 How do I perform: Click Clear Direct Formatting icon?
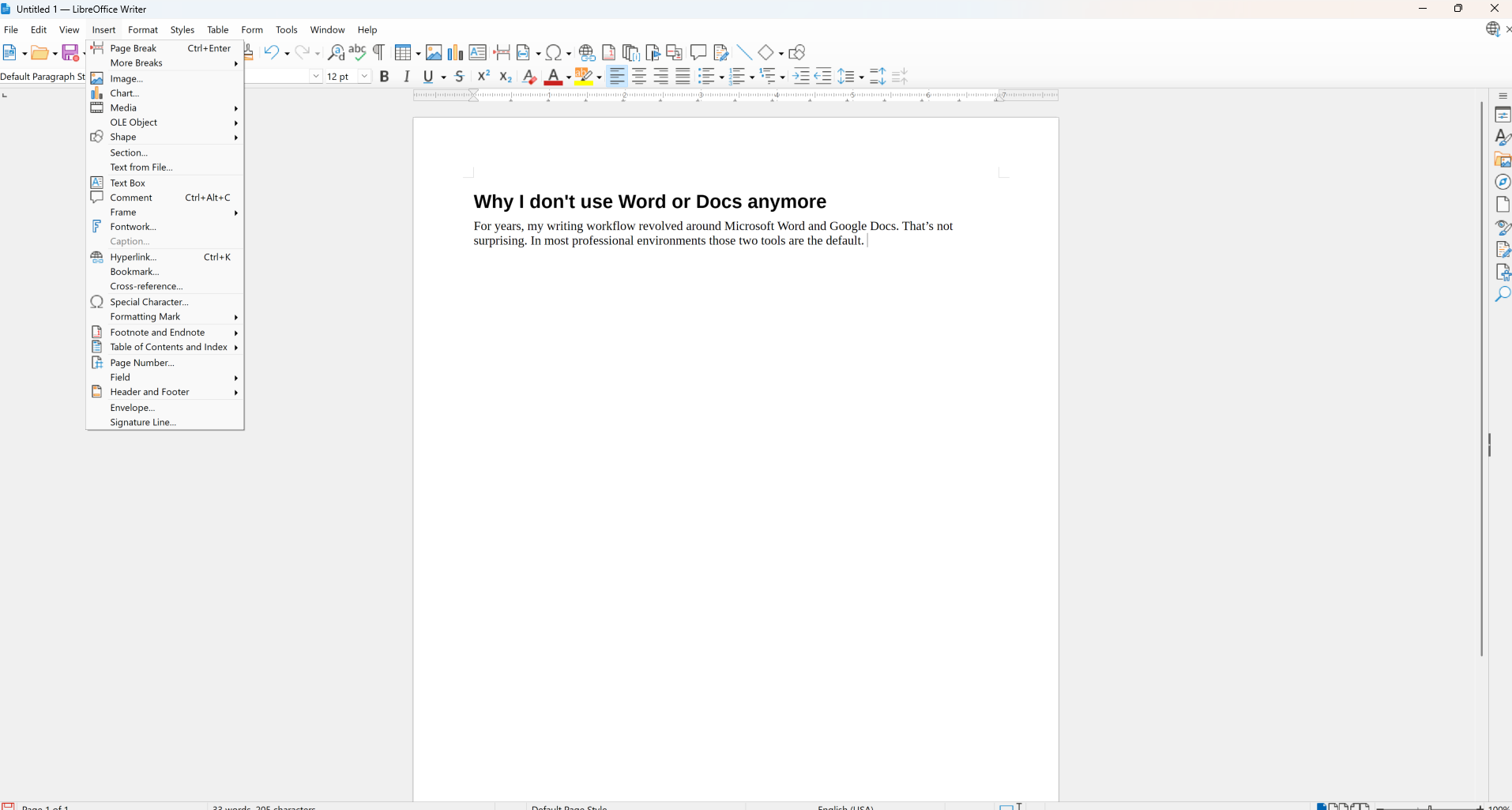tap(529, 77)
